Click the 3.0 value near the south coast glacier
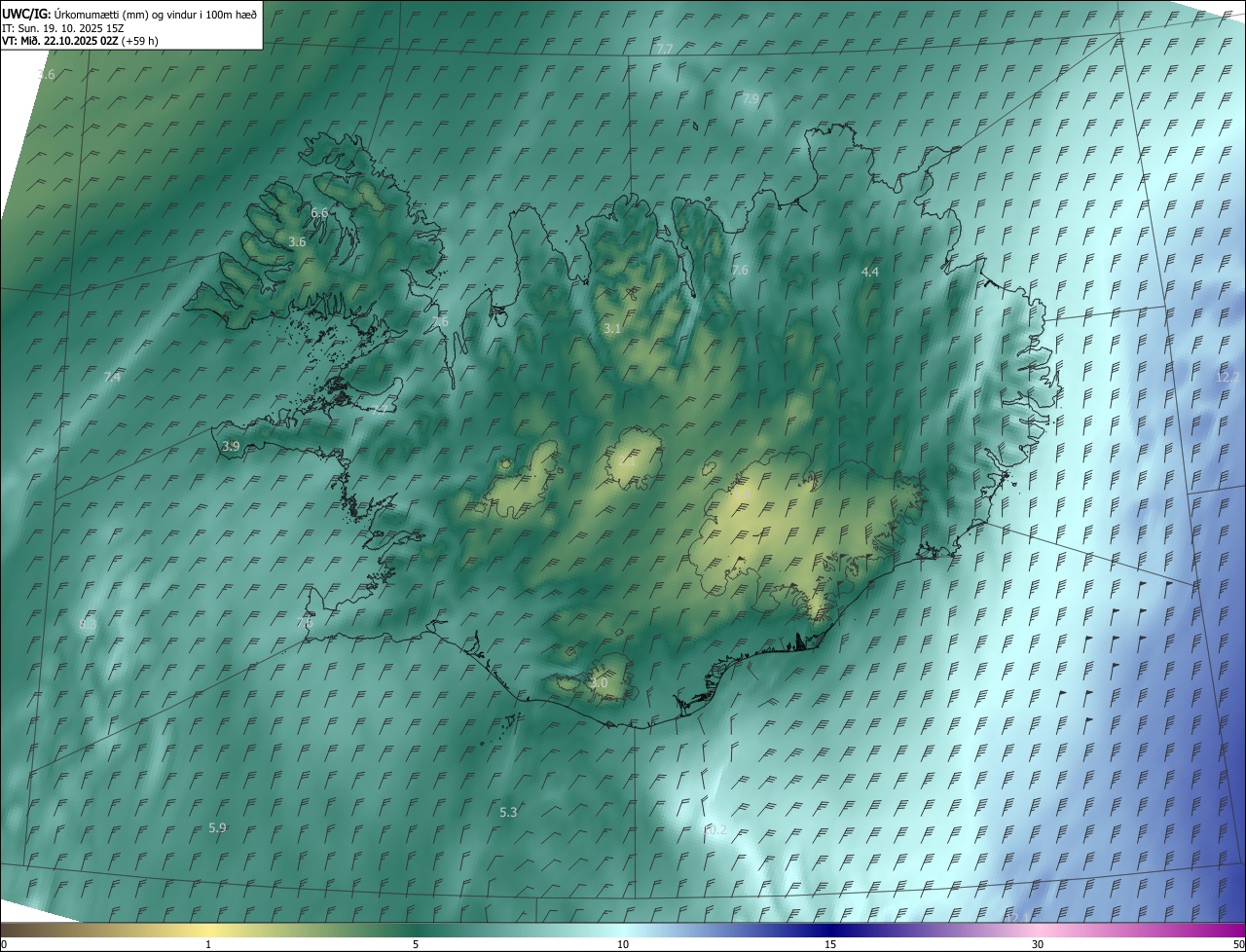The image size is (1246, 952). click(x=599, y=683)
